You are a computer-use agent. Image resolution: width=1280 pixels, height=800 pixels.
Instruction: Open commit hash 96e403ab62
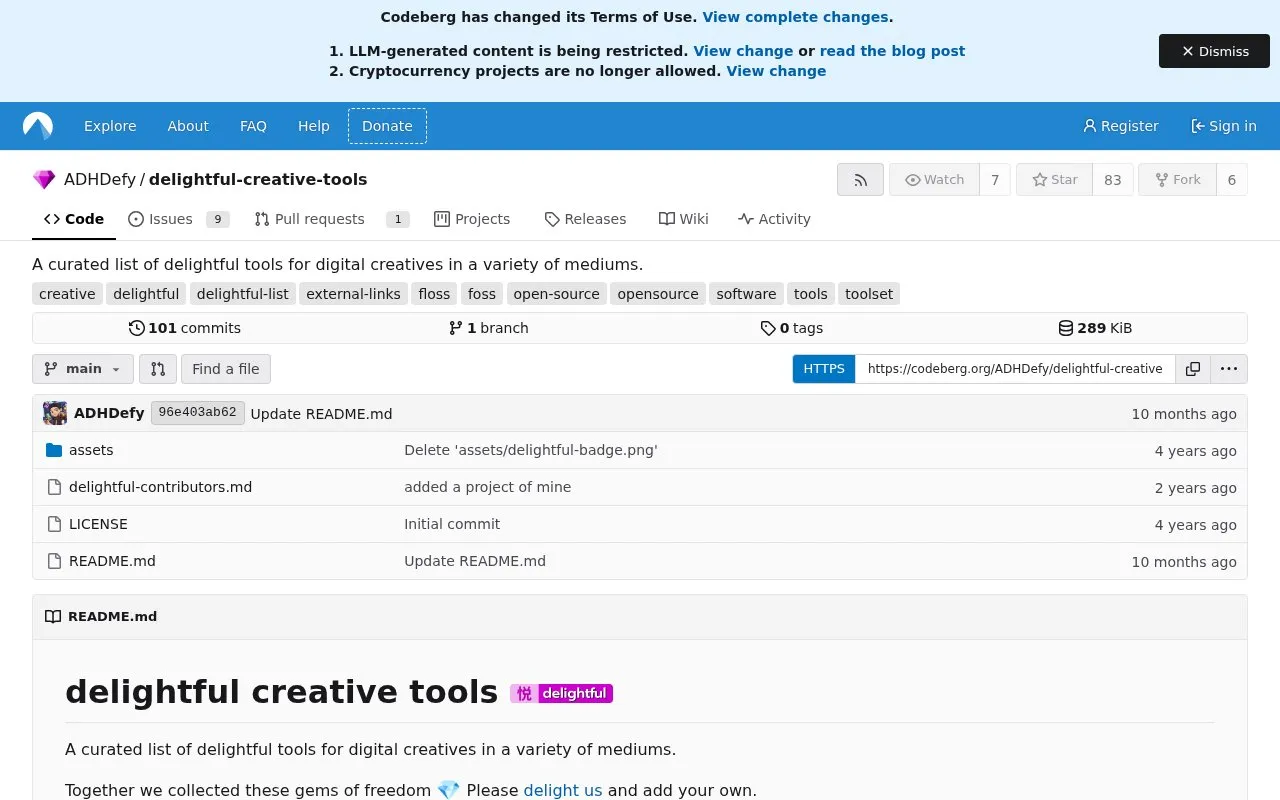198,413
